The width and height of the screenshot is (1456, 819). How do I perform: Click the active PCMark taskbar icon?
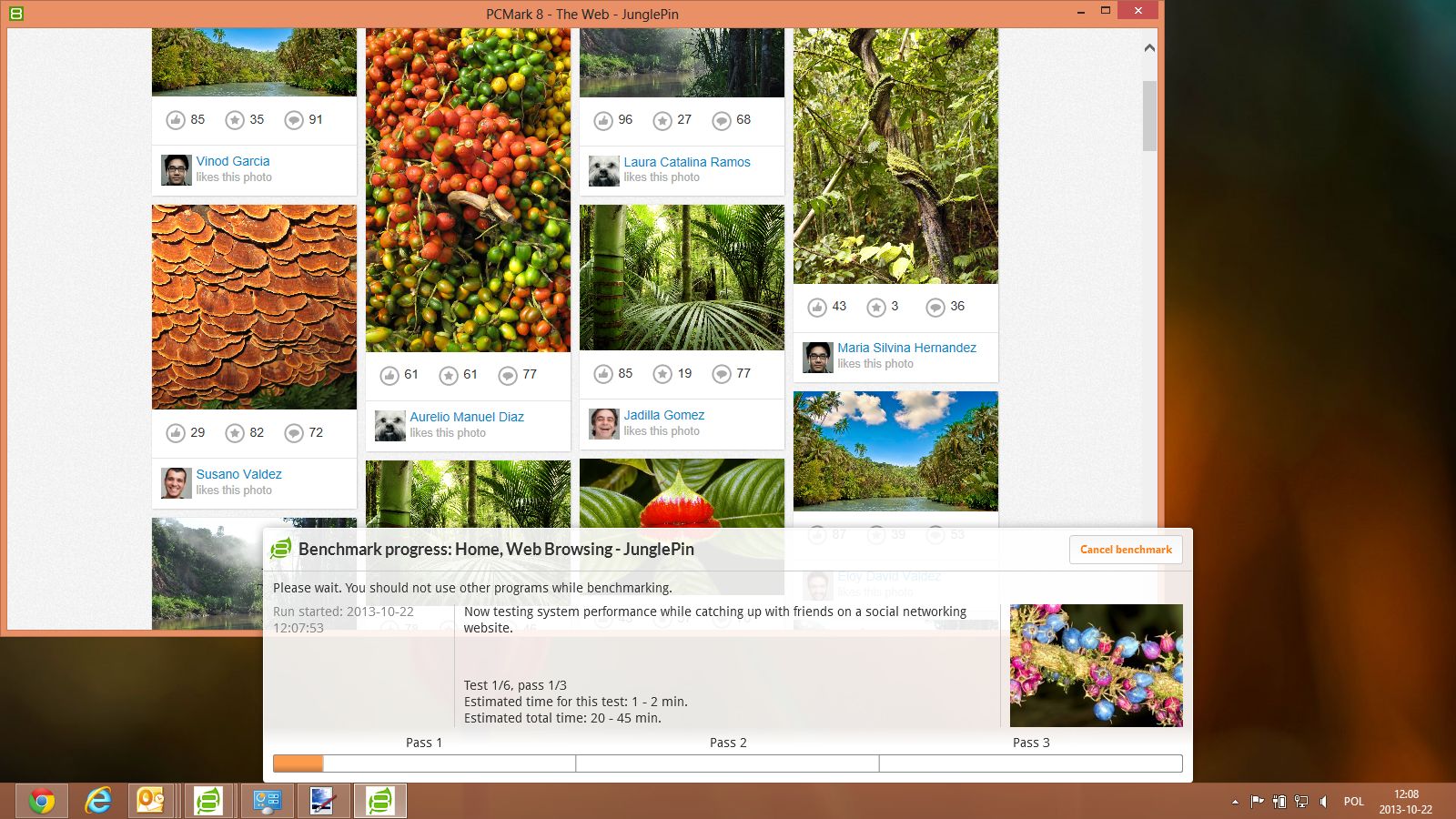click(379, 801)
